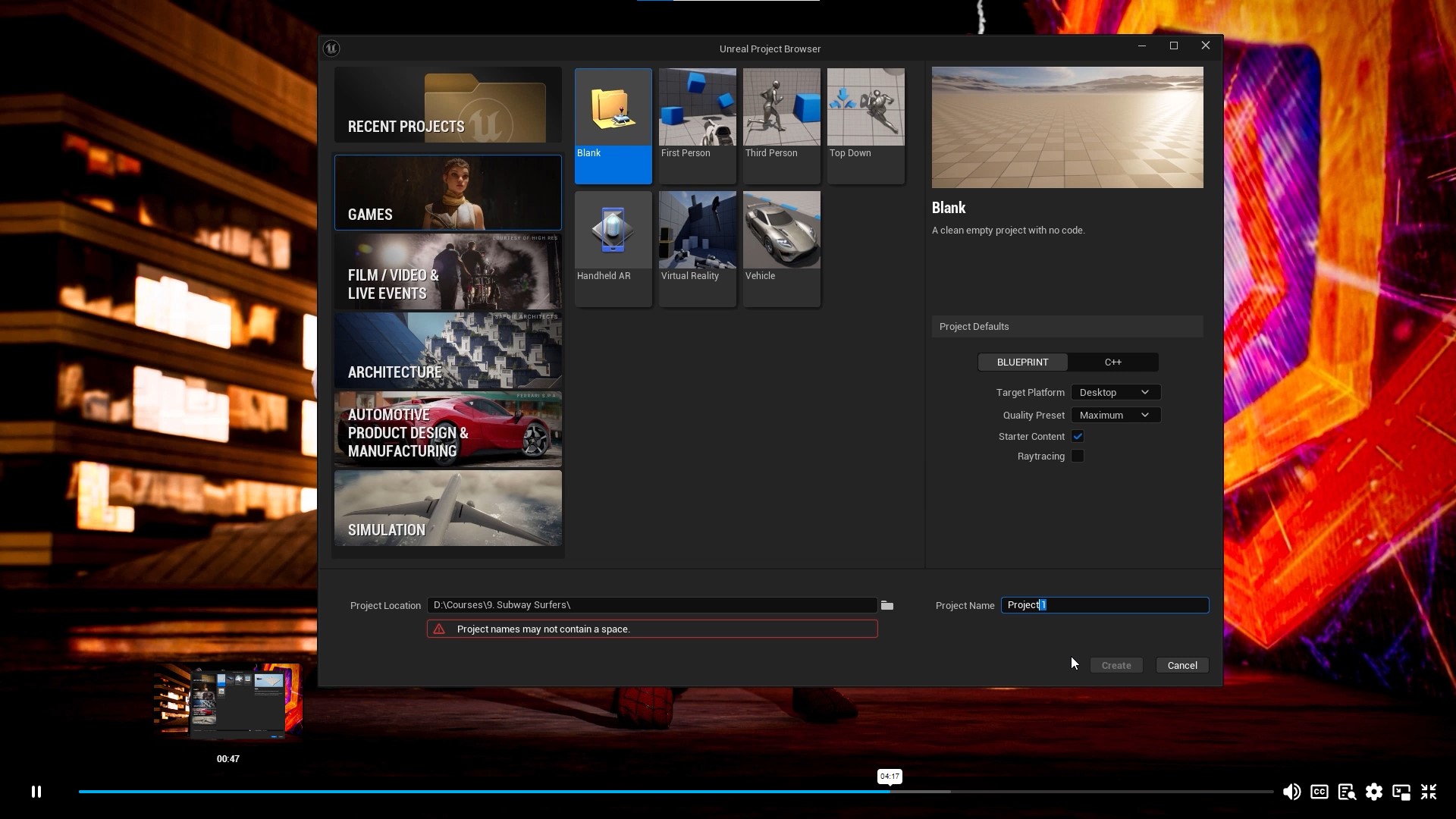Click the Create button
The height and width of the screenshot is (819, 1456).
tap(1116, 665)
